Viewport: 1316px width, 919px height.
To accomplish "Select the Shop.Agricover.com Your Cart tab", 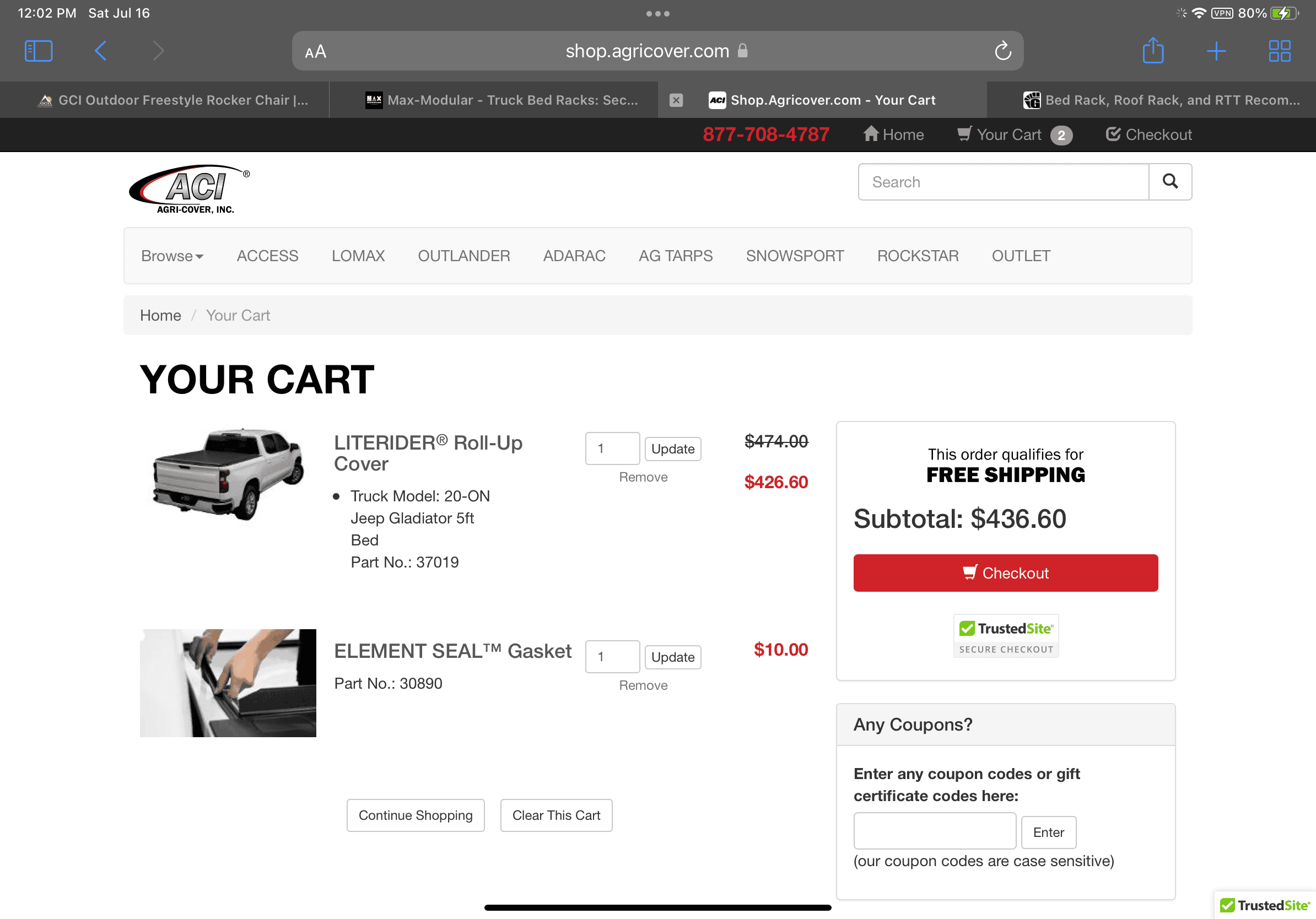I will click(822, 100).
